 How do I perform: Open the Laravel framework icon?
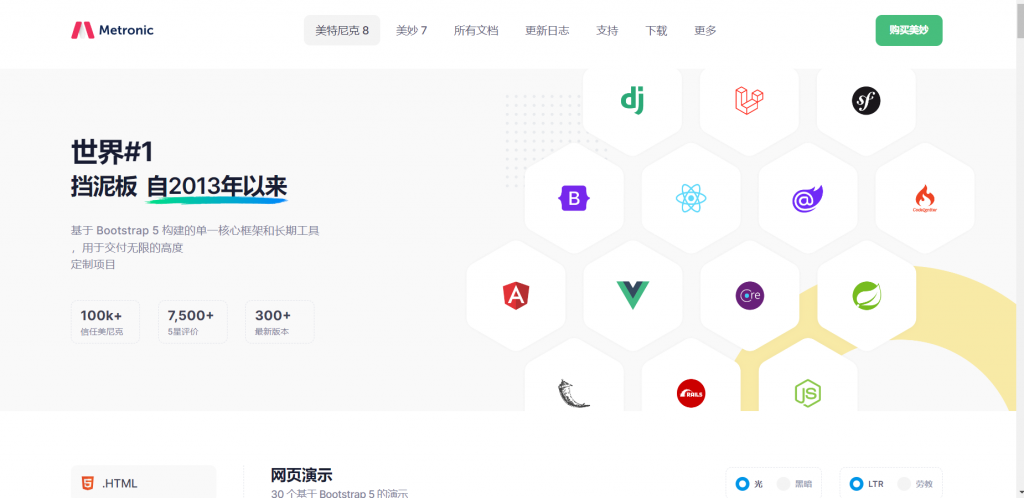click(749, 99)
